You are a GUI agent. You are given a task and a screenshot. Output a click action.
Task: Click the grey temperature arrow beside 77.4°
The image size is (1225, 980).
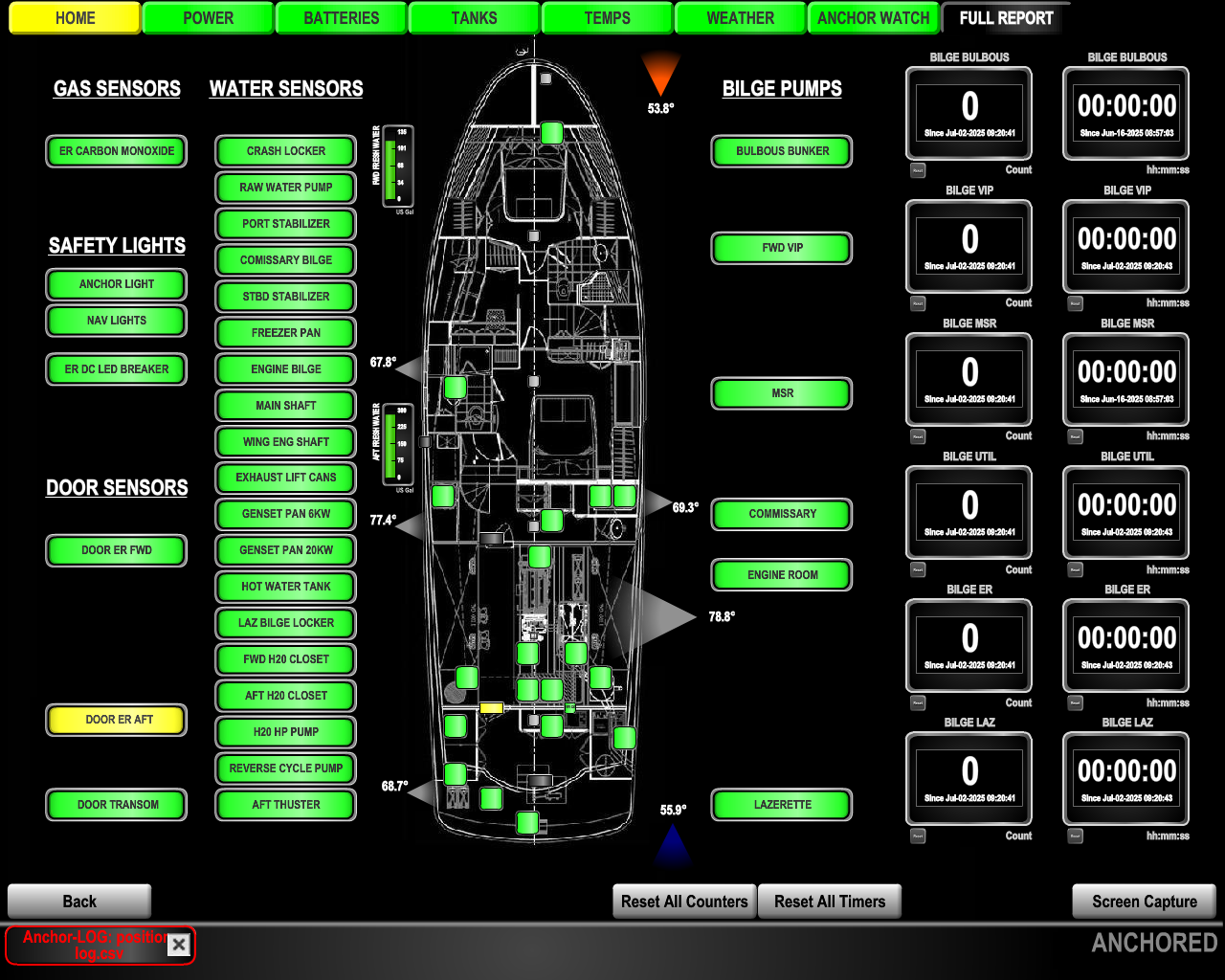411,525
